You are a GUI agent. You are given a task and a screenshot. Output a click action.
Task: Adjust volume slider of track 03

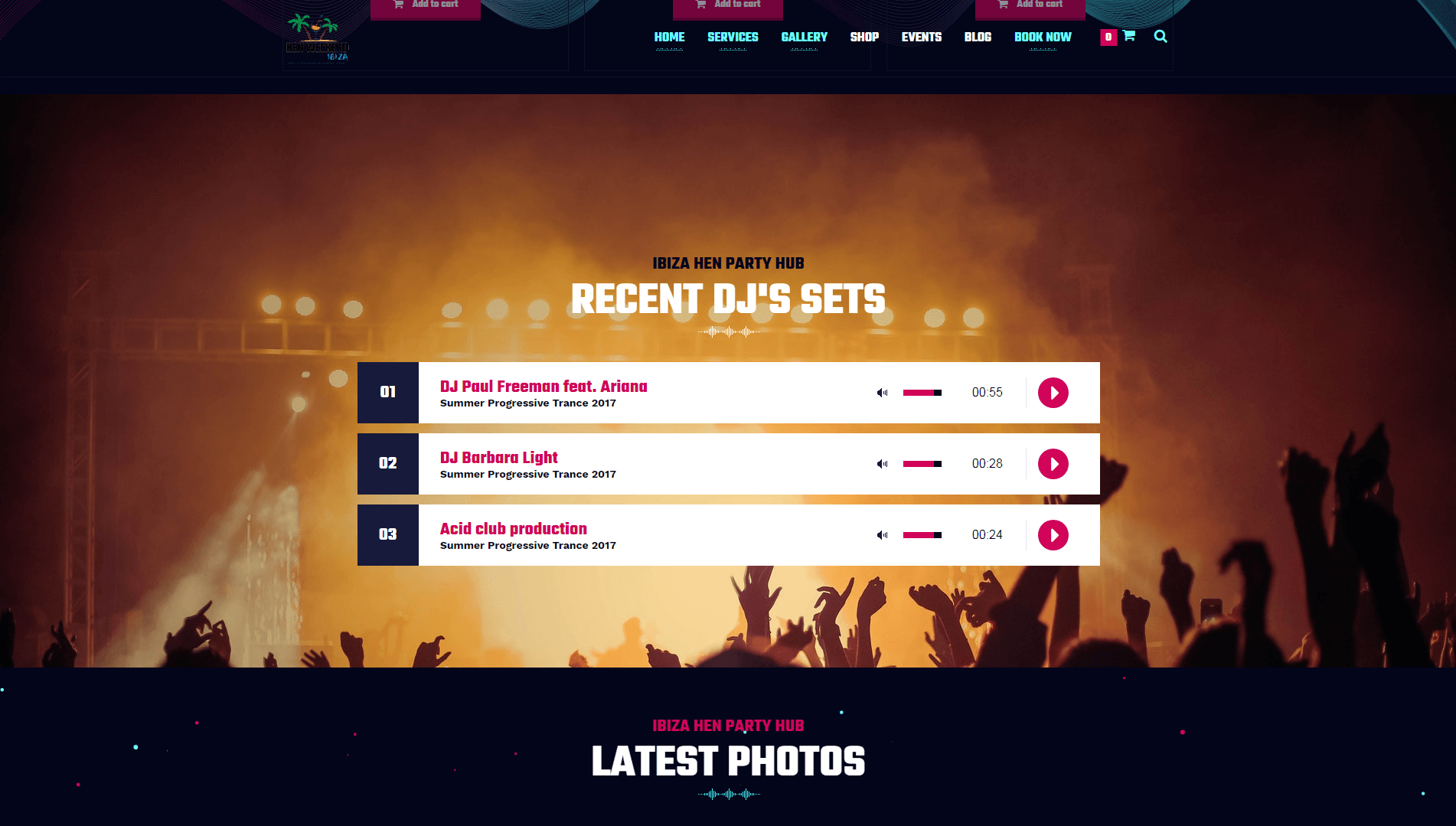[922, 535]
